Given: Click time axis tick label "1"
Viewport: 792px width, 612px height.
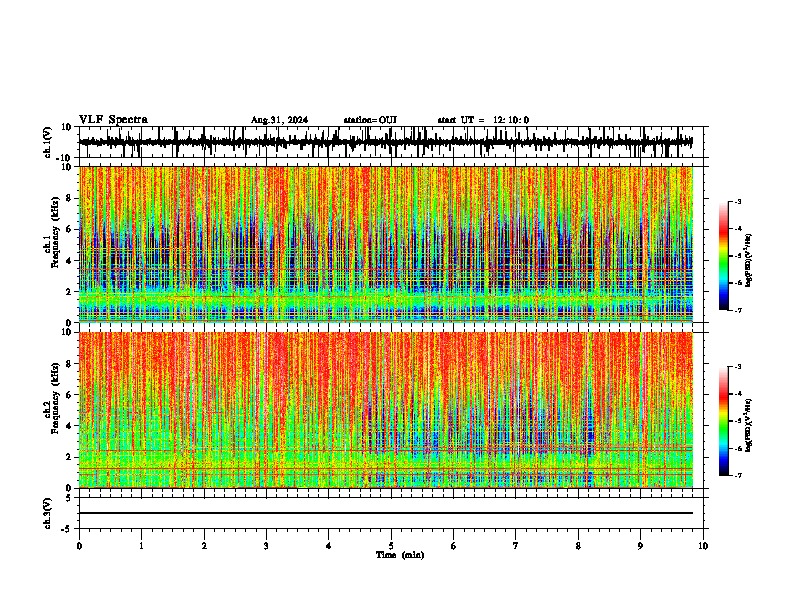Looking at the screenshot, I should coord(141,546).
